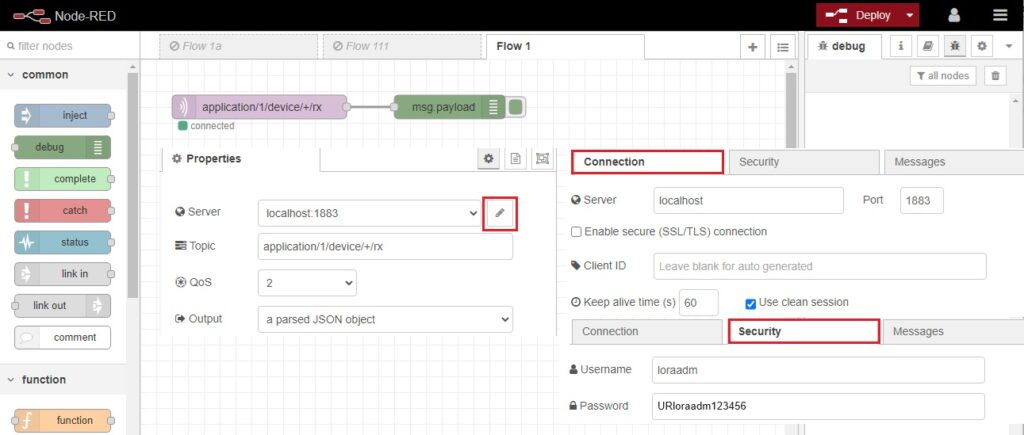Select the function node in palette
Viewport: 1024px width, 435px height.
coord(63,420)
